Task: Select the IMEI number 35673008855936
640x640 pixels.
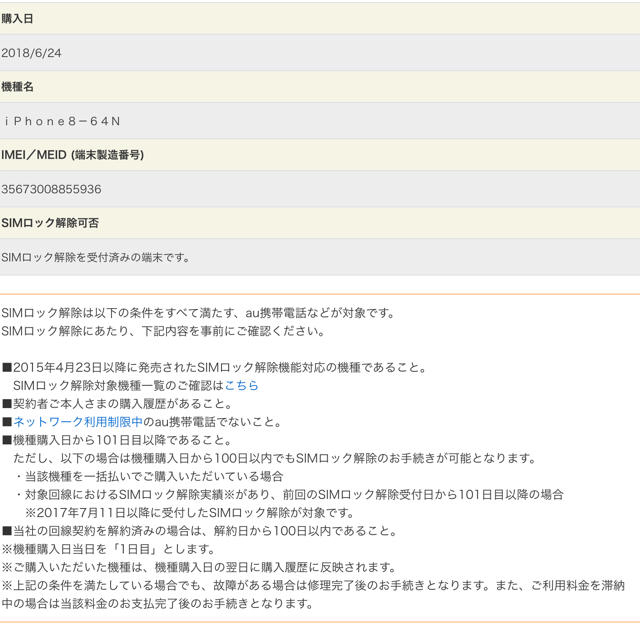Action: 51,189
